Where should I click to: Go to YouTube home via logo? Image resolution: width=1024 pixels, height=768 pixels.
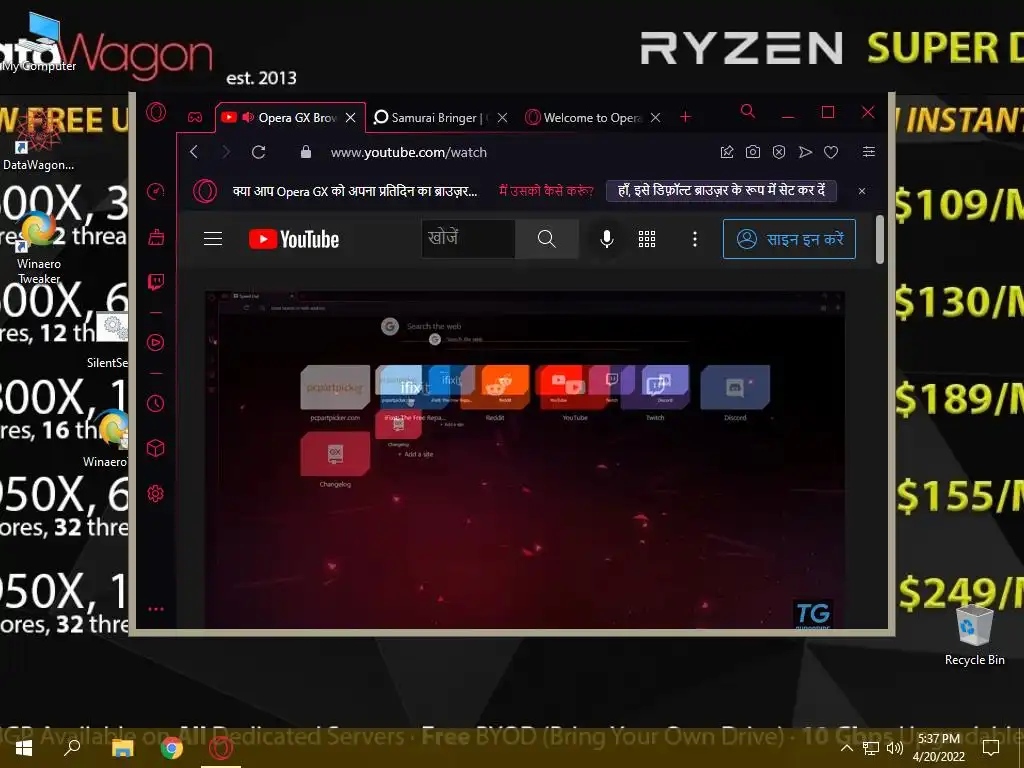(x=294, y=239)
